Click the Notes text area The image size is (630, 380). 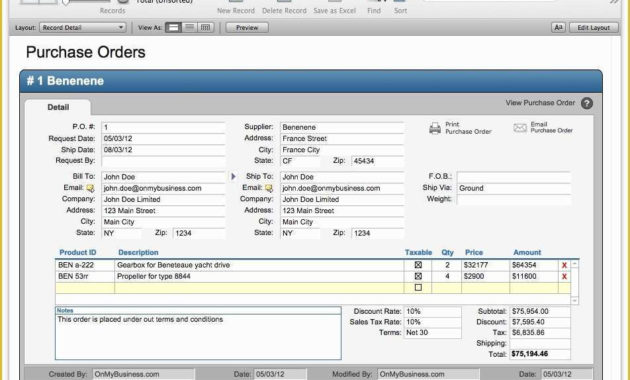tap(198, 337)
